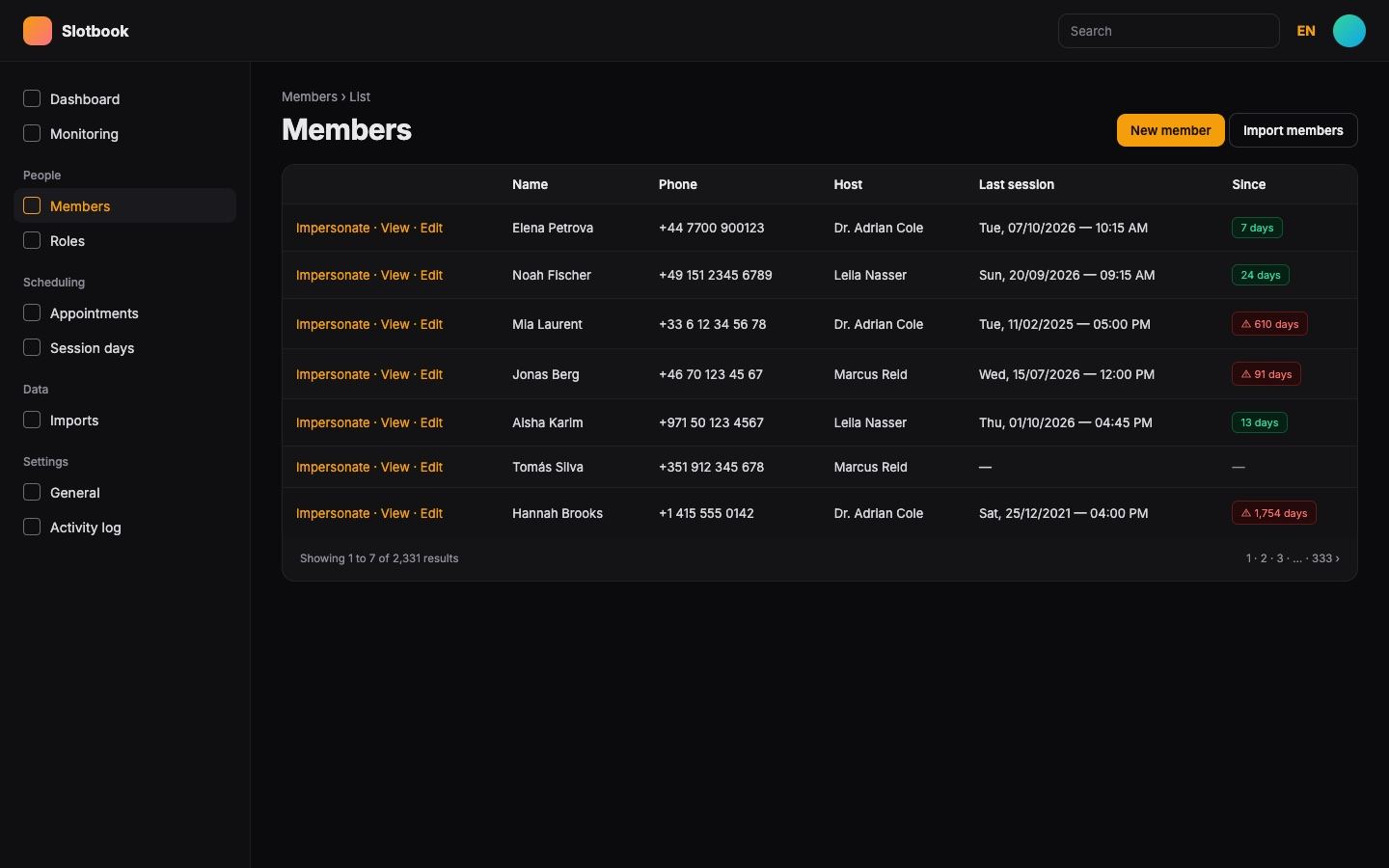View Aisha Karim's record
The image size is (1389, 868).
tap(395, 422)
